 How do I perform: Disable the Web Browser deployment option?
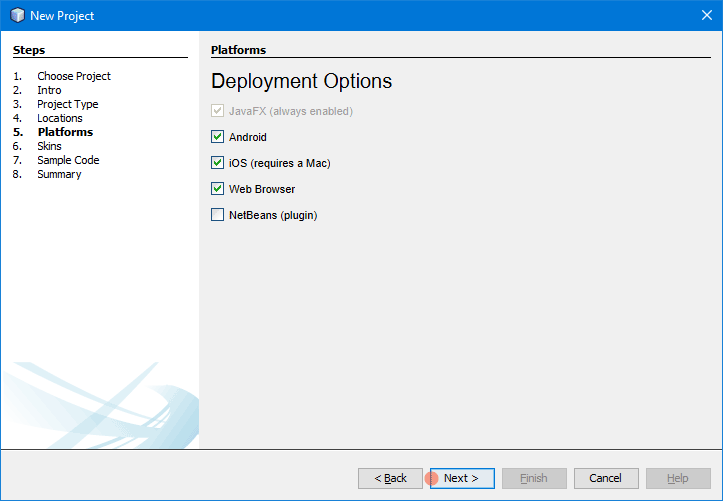pos(217,189)
